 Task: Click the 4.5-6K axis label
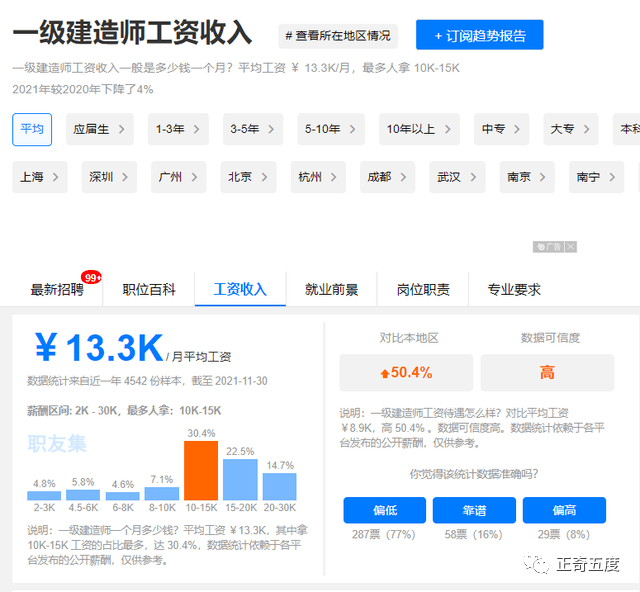point(83,507)
